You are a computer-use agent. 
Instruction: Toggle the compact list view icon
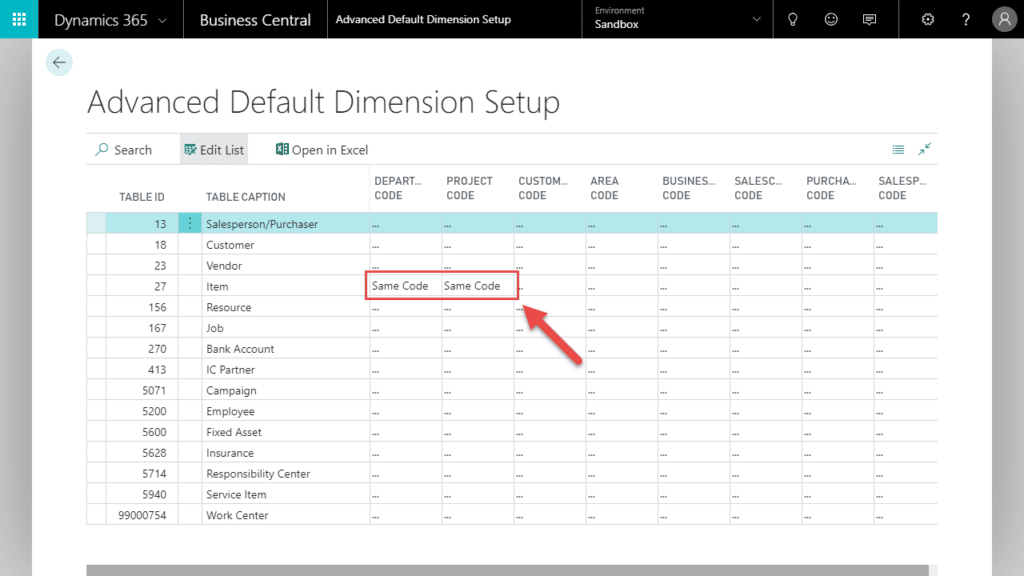[899, 147]
